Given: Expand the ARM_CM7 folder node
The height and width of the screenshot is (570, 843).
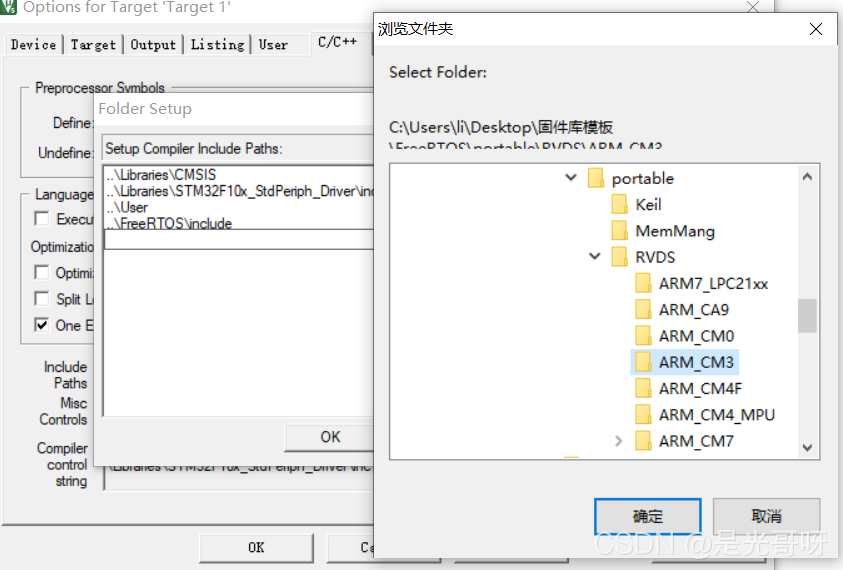Looking at the screenshot, I should pyautogui.click(x=618, y=441).
